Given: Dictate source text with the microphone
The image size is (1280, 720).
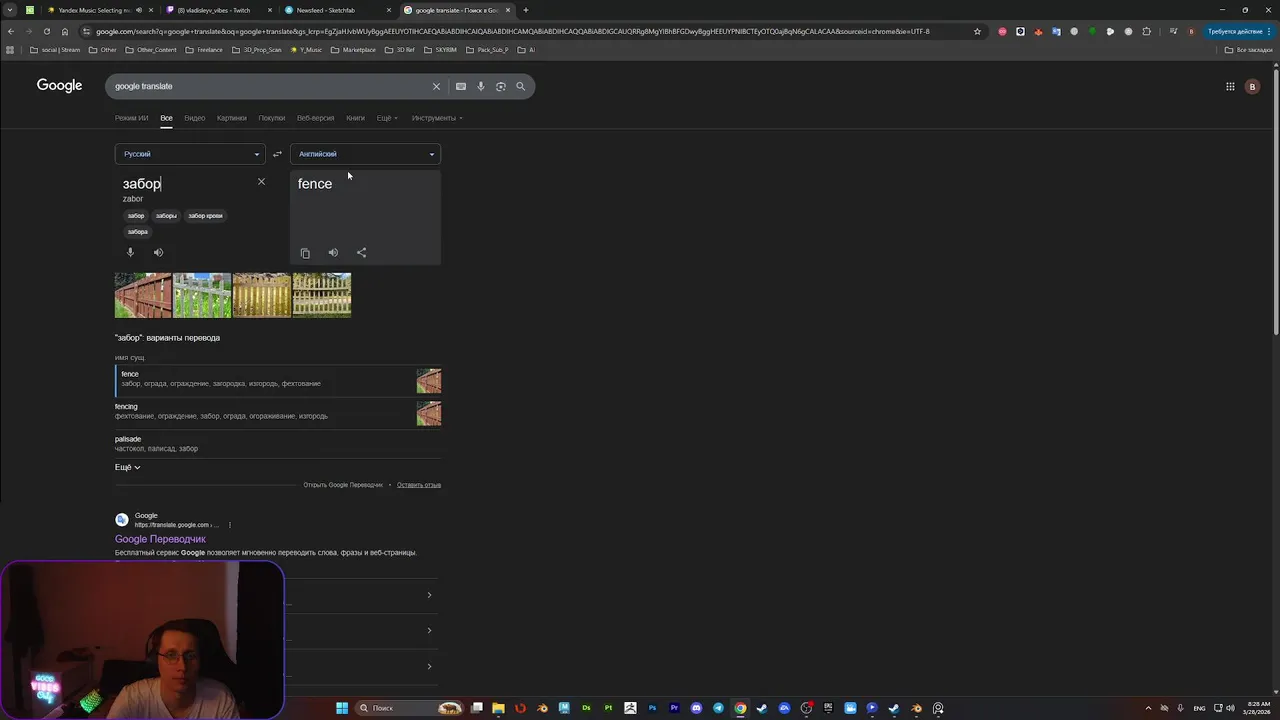Looking at the screenshot, I should pyautogui.click(x=130, y=252).
